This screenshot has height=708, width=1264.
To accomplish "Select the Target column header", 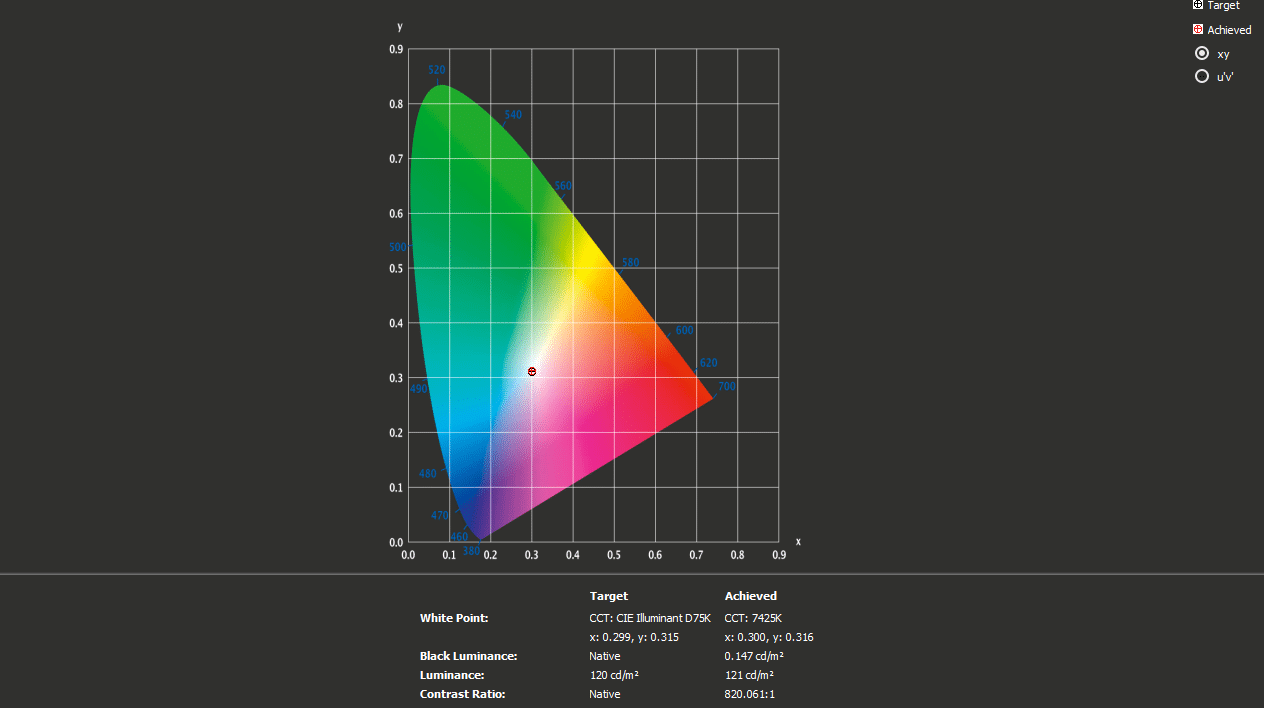I will coord(609,596).
